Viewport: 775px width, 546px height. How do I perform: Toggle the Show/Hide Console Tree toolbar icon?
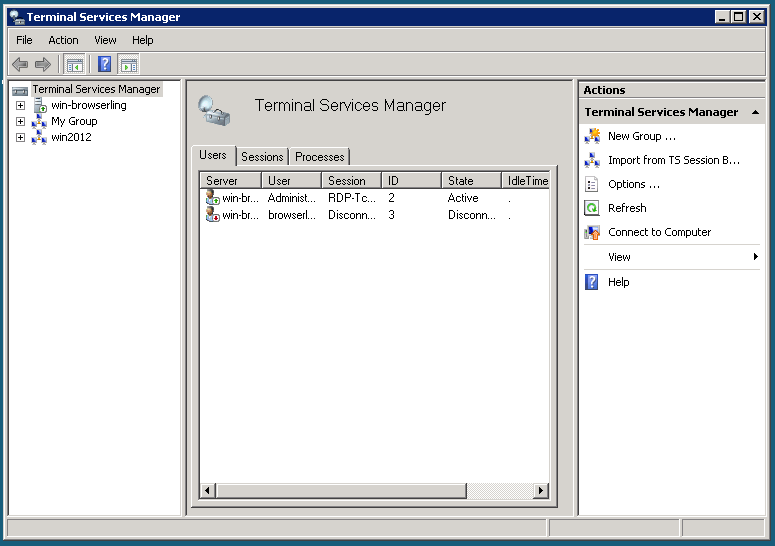point(75,64)
